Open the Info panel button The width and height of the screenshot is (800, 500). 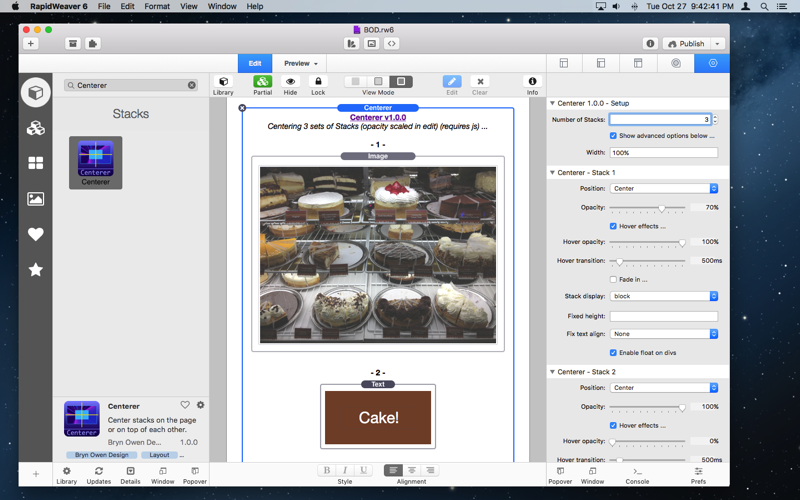point(532,85)
